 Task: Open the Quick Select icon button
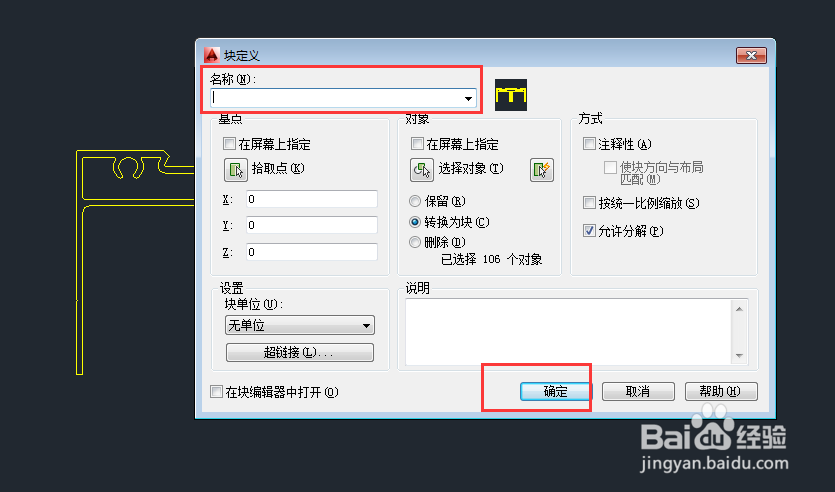click(x=542, y=170)
